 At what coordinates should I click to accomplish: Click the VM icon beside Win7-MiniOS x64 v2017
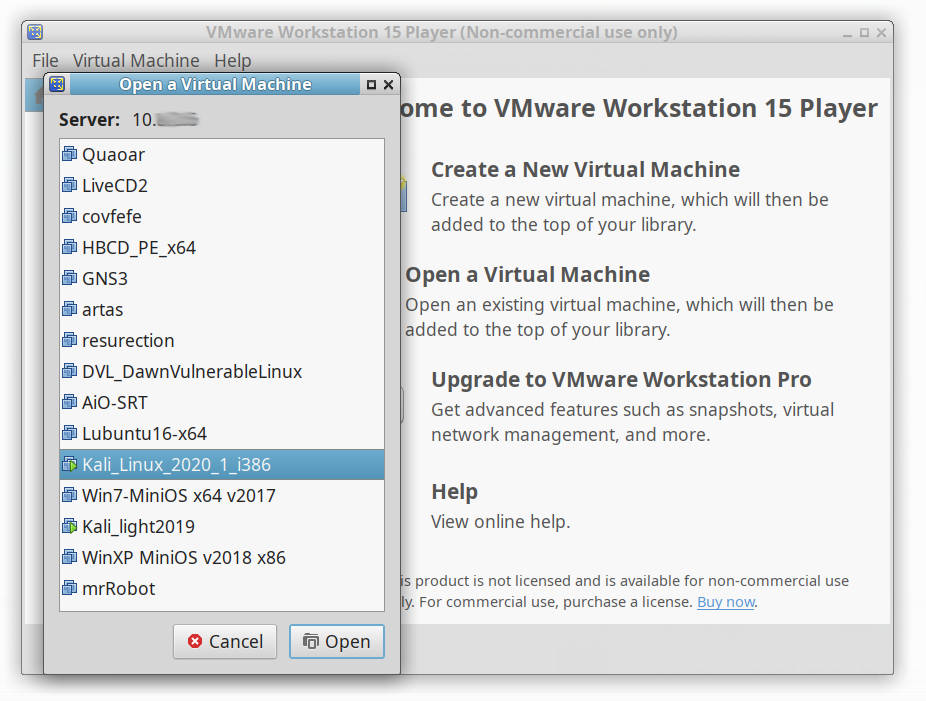[70, 495]
